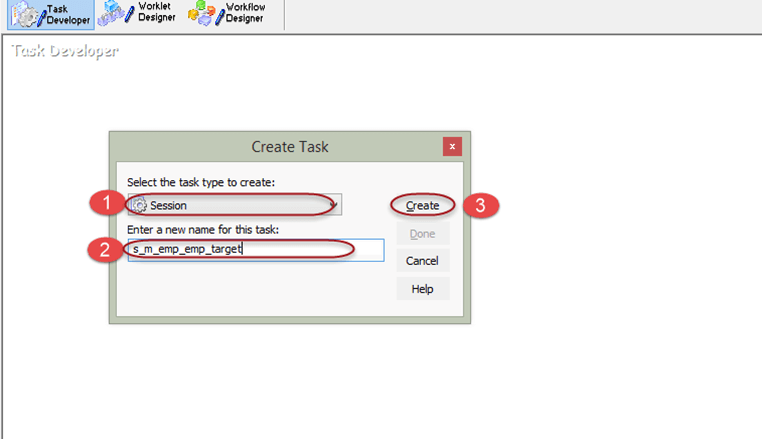Click the greyed-out Done button
Screen dimensions: 762x439
[422, 233]
